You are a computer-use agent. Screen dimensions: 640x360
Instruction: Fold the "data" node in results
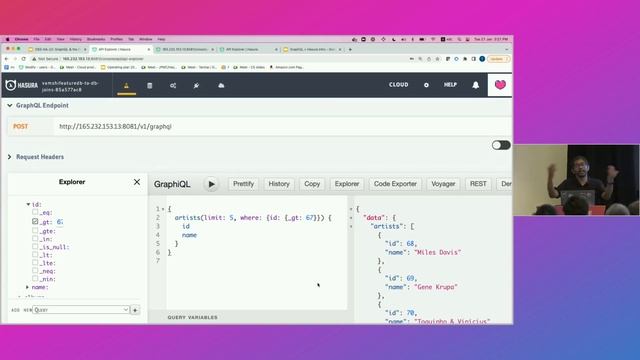coord(351,218)
